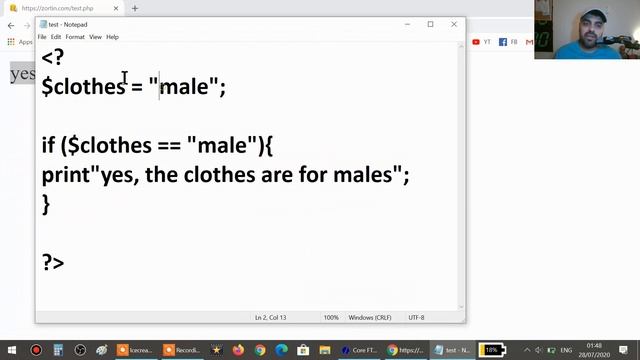Click the Chrome forward arrow
The width and height of the screenshot is (640, 360).
click(27, 26)
